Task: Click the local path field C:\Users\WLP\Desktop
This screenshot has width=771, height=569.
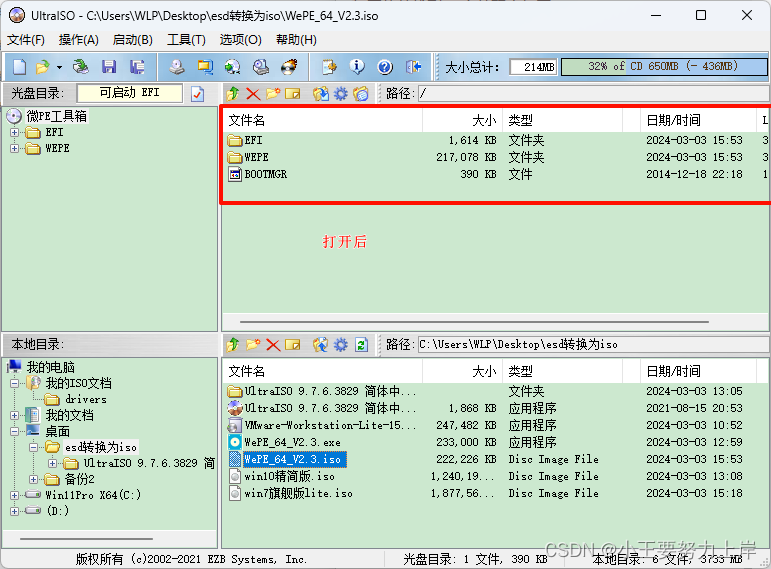Action: coord(593,344)
